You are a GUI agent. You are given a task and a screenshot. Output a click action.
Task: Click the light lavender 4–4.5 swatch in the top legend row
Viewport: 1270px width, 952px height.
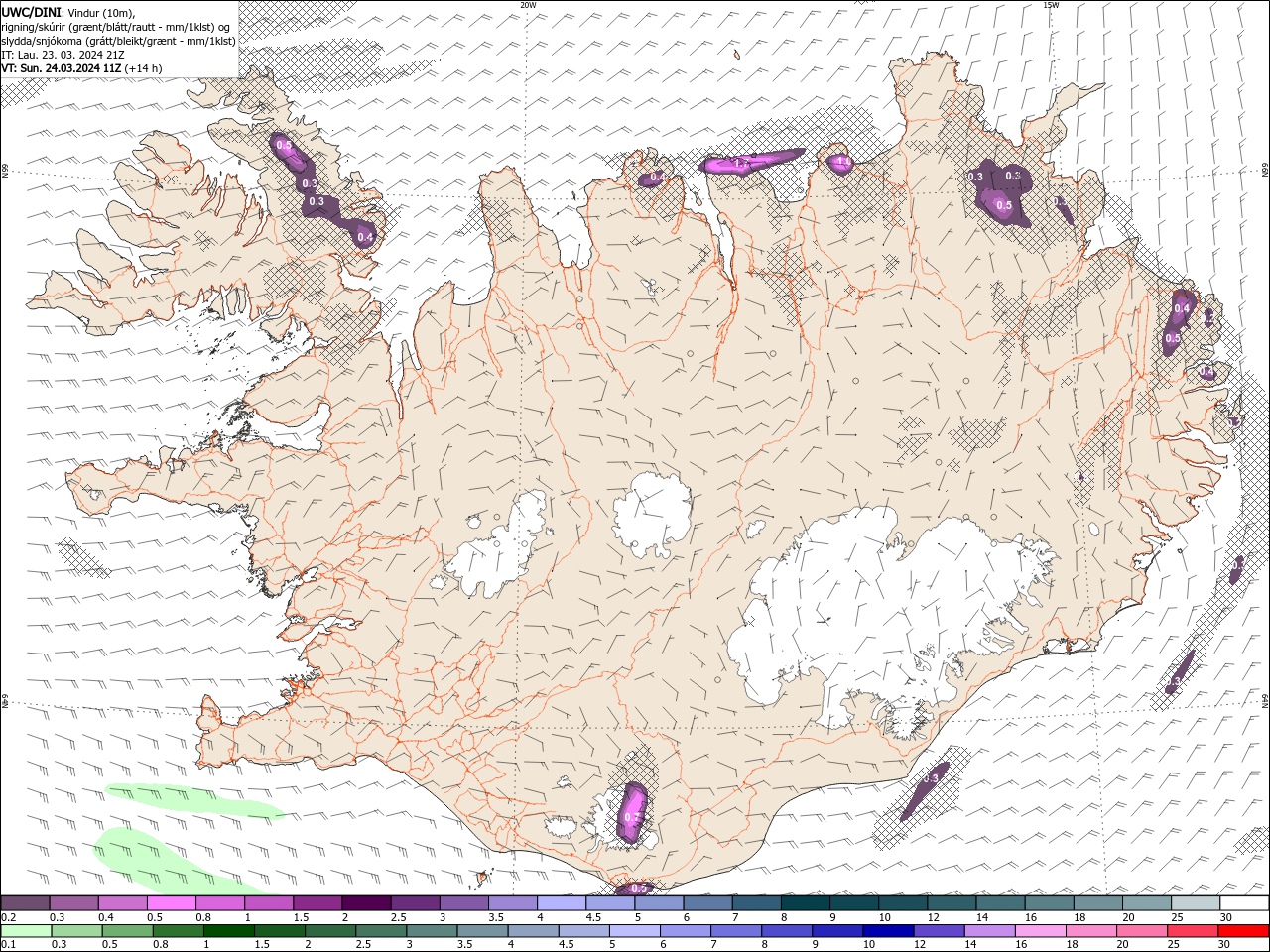click(x=562, y=903)
